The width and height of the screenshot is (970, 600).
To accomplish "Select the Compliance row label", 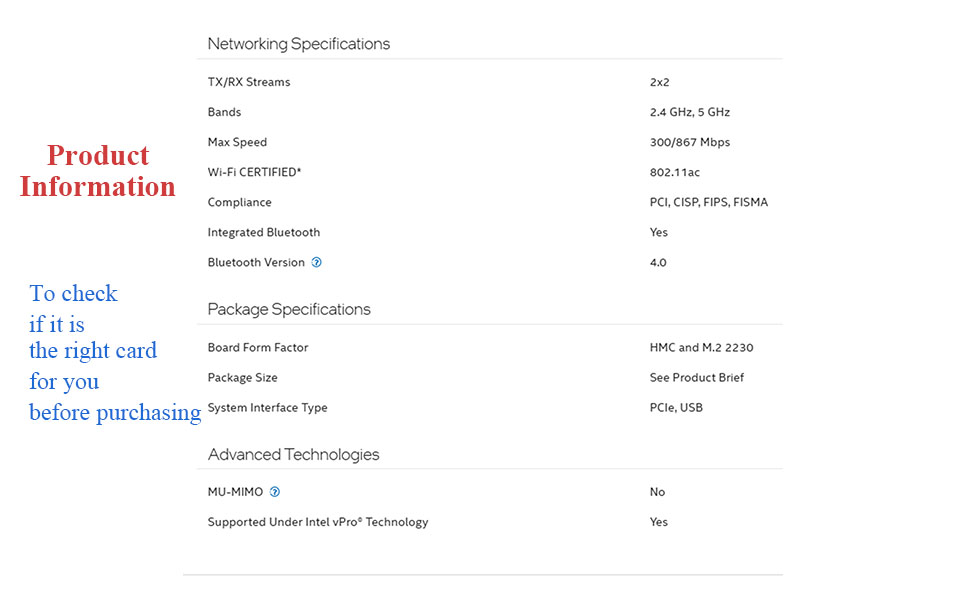I will pyautogui.click(x=239, y=202).
